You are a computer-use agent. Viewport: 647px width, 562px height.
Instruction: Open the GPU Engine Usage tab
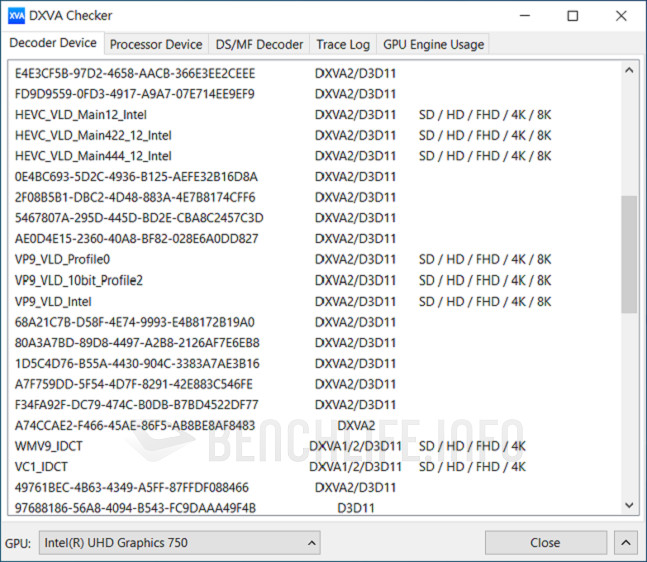click(433, 44)
